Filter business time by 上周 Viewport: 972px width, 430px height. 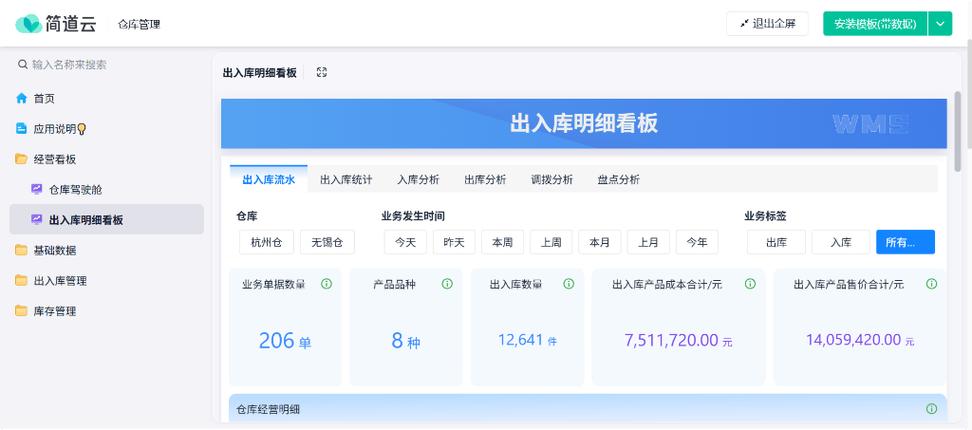coord(551,242)
